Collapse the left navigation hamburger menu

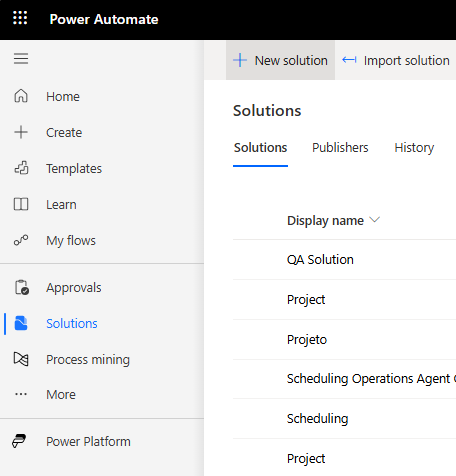tap(21, 59)
